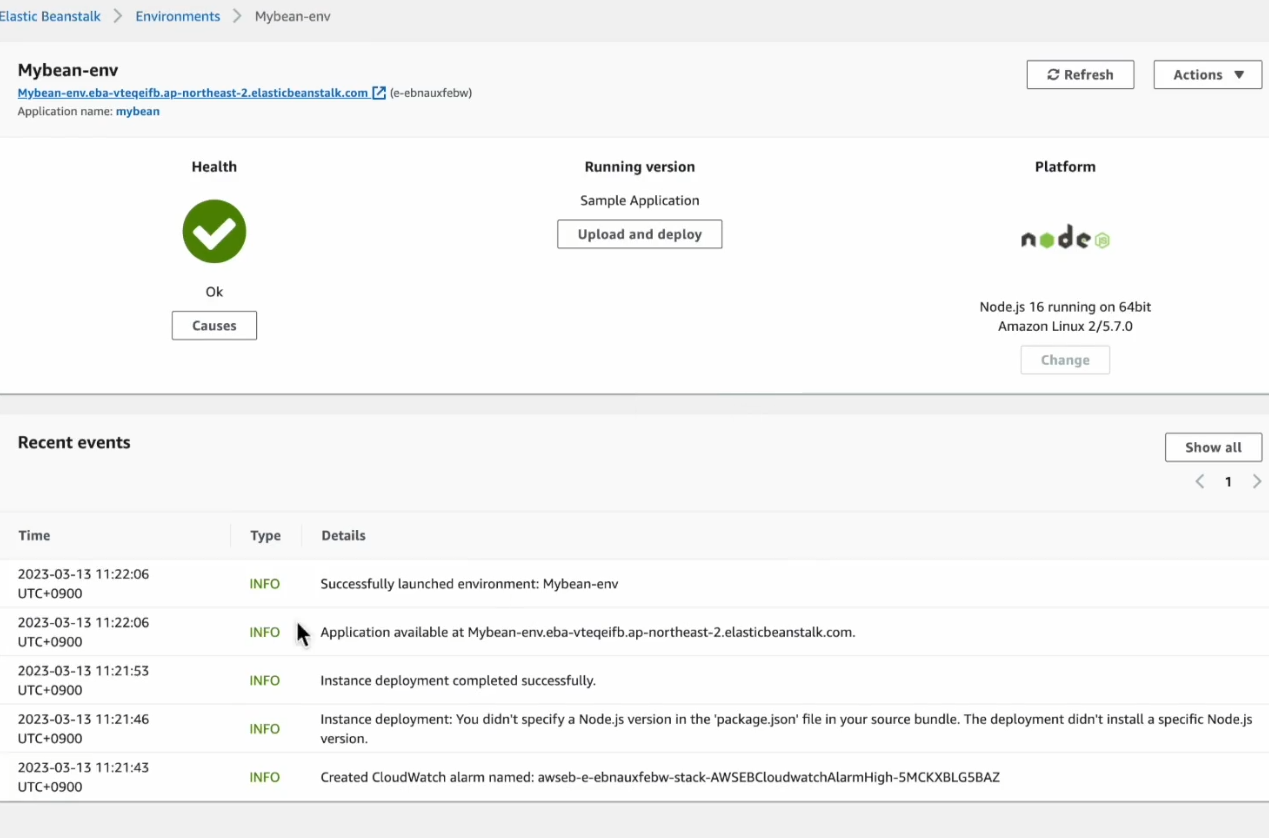Open the Mybean-env elasticbeanstalk.com URL link
Image resolution: width=1269 pixels, height=838 pixels.
click(193, 93)
